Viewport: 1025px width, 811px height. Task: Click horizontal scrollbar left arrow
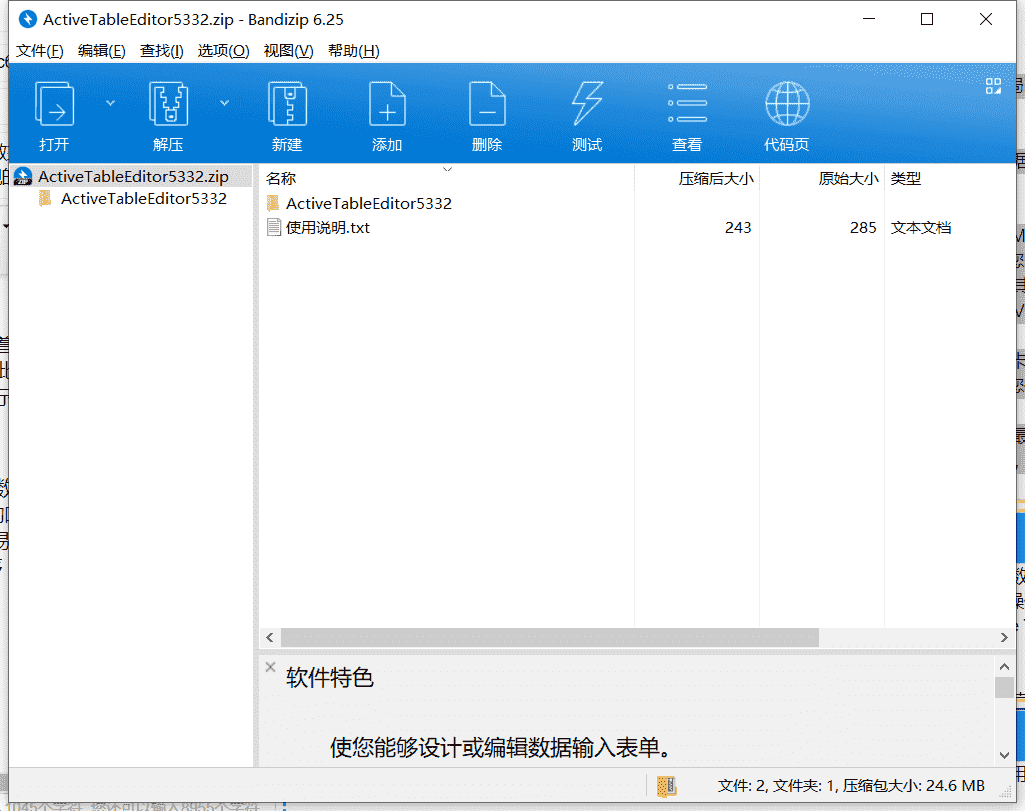pos(270,637)
